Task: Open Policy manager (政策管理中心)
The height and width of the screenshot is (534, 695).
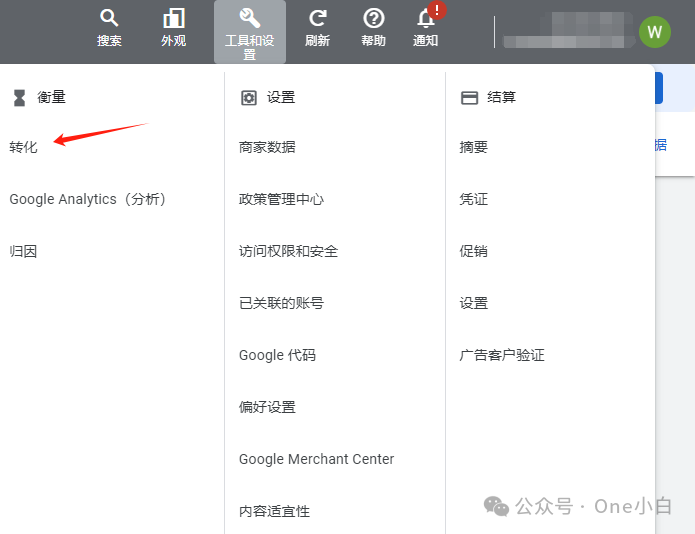Action: tap(281, 199)
